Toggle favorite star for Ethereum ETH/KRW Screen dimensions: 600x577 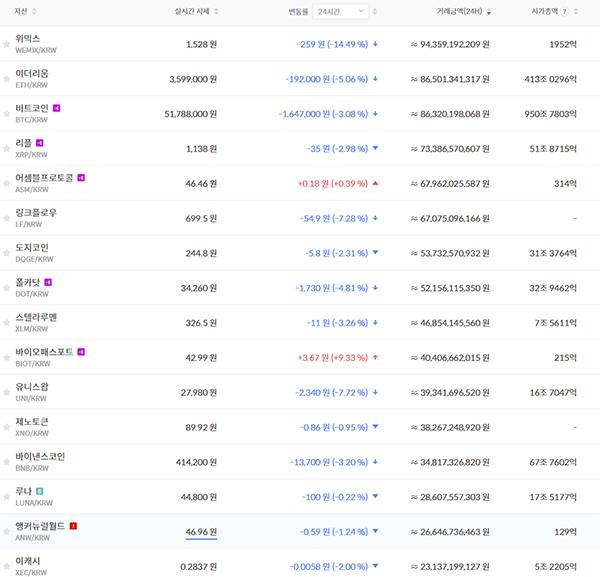[x=7, y=79]
